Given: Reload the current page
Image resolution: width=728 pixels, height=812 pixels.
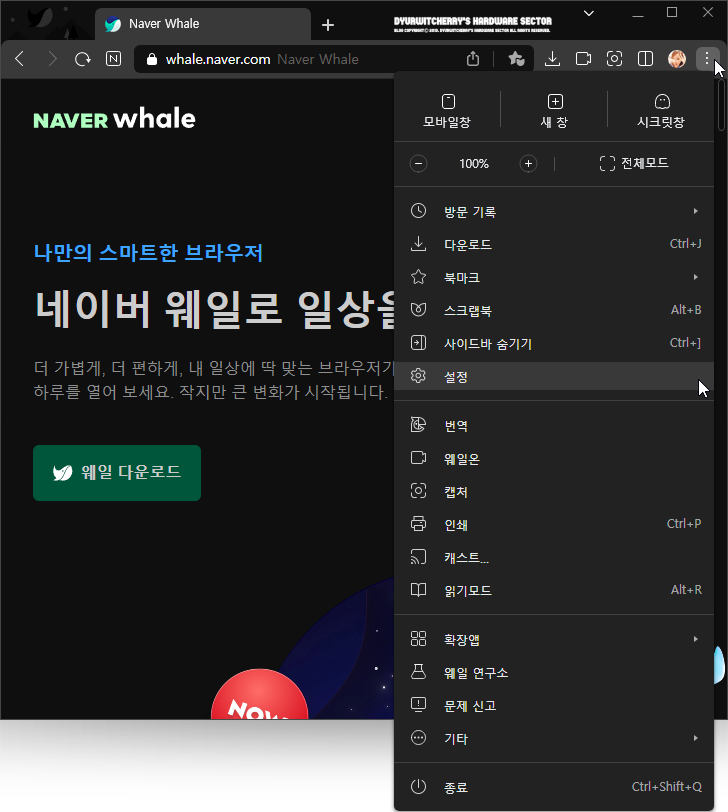Looking at the screenshot, I should [82, 59].
